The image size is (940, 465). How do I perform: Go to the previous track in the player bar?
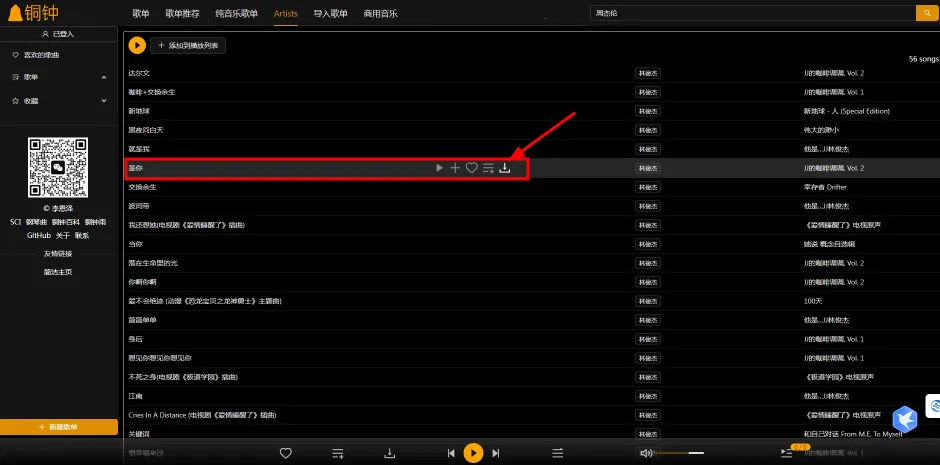[452, 453]
